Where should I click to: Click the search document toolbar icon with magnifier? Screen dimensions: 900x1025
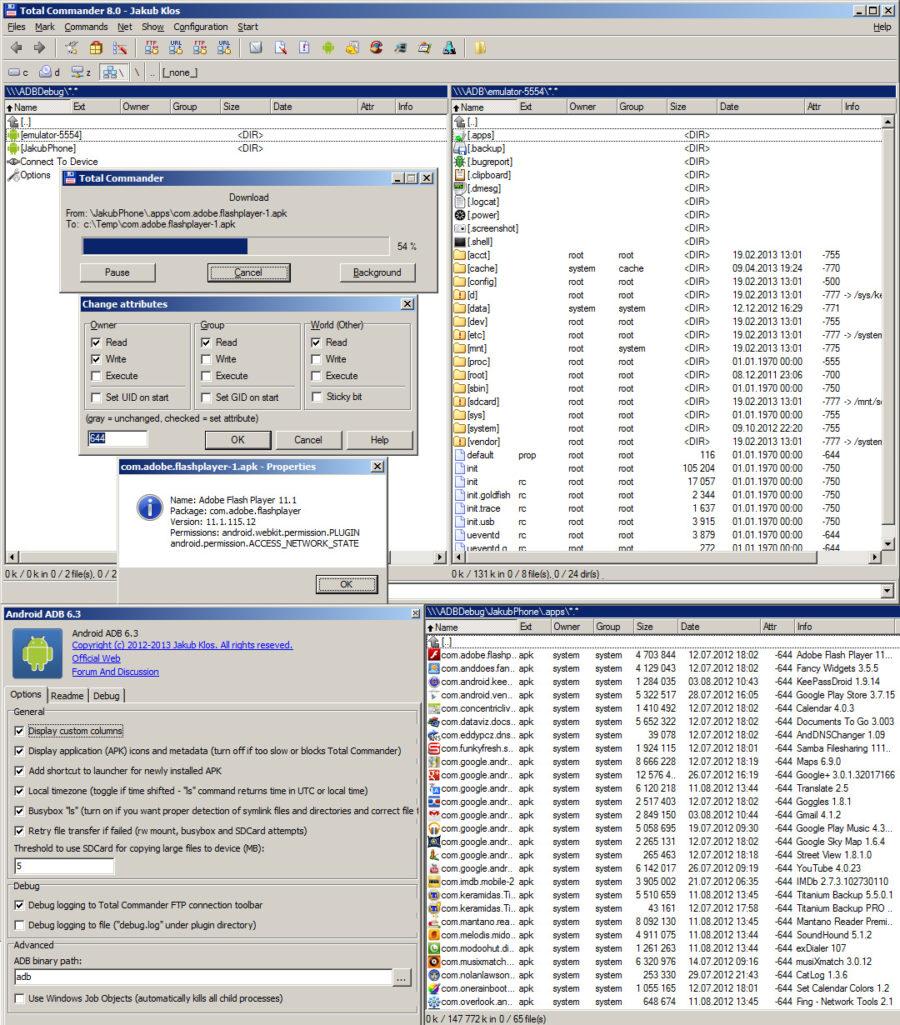(x=280, y=48)
